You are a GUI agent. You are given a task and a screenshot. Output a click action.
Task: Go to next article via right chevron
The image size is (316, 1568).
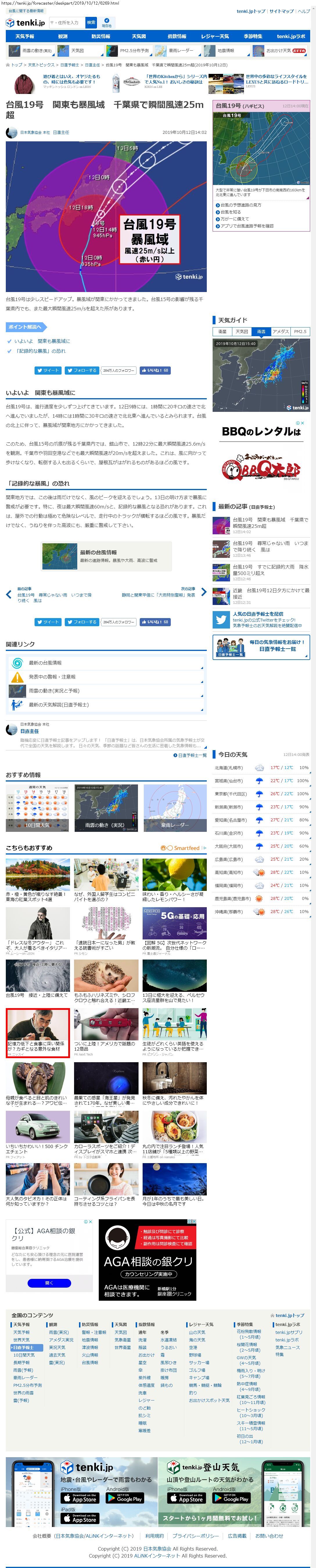[204, 592]
